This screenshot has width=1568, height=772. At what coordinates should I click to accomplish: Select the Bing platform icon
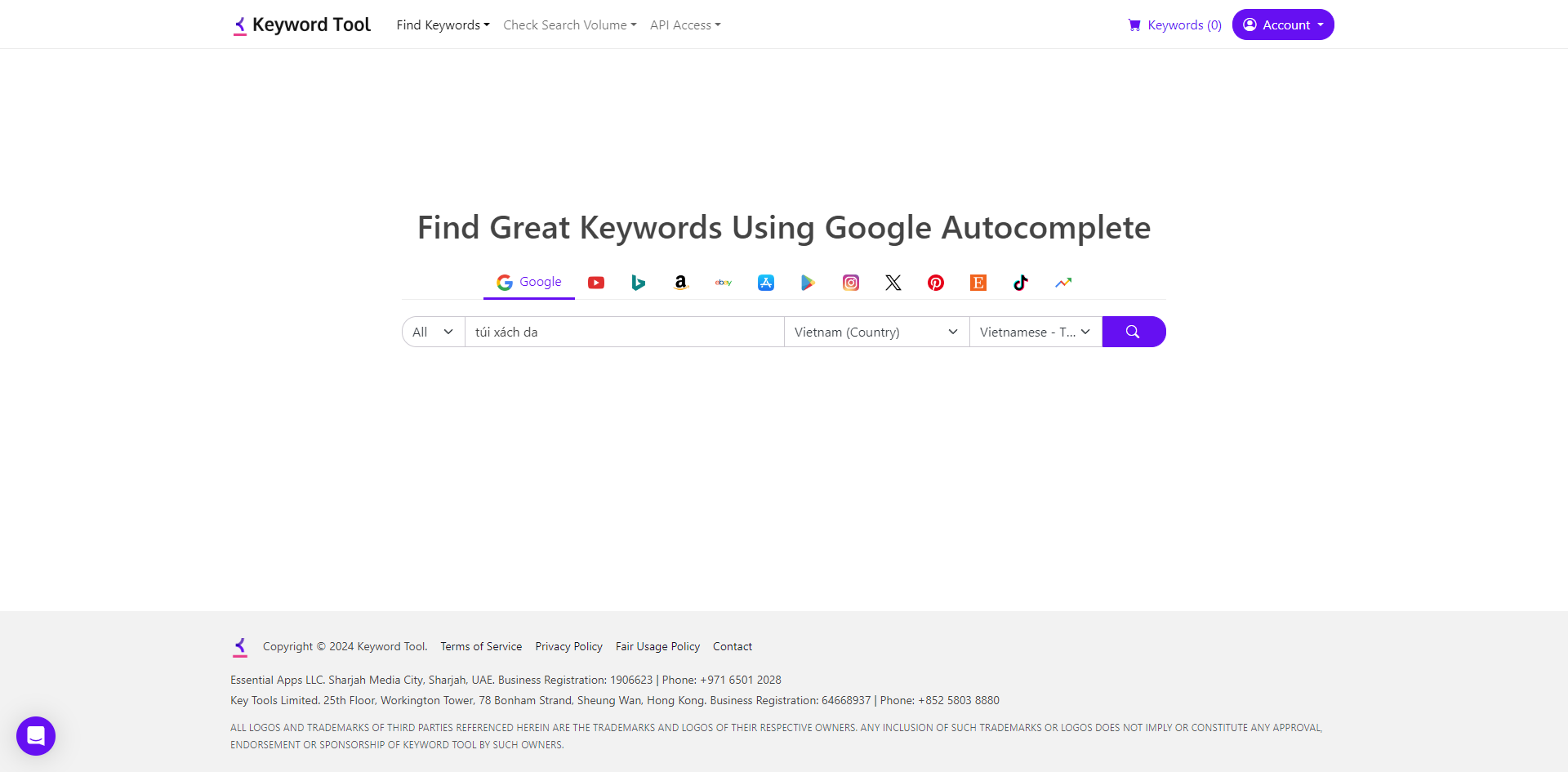639,283
